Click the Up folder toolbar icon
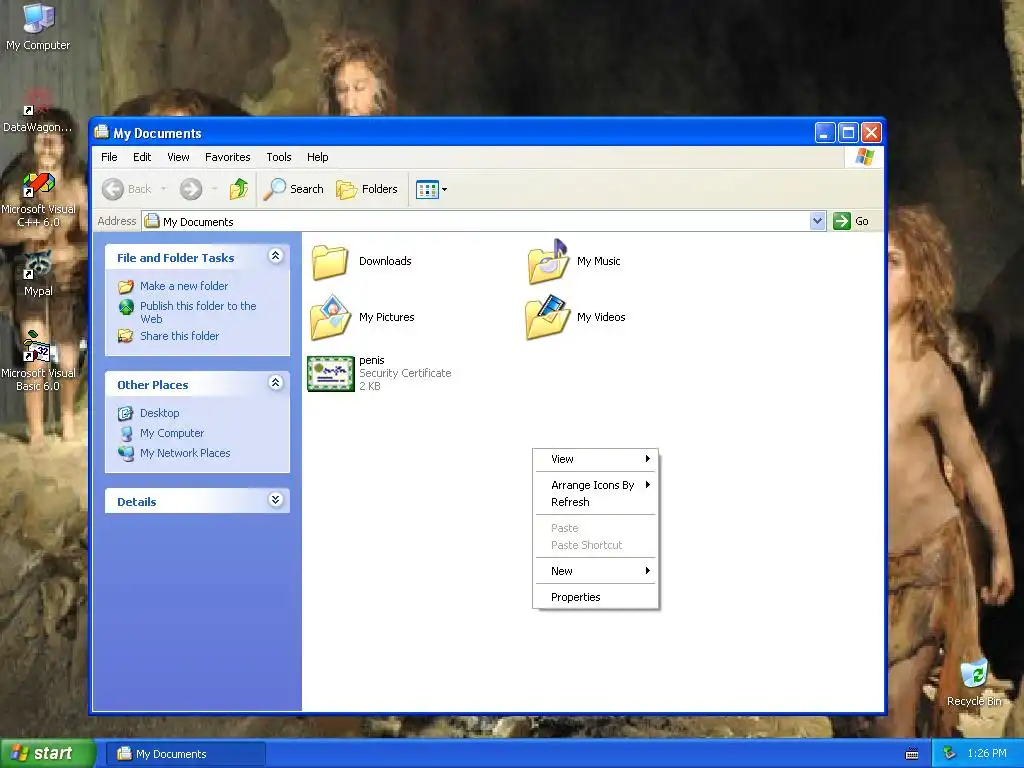Image resolution: width=1024 pixels, height=768 pixels. tap(239, 189)
